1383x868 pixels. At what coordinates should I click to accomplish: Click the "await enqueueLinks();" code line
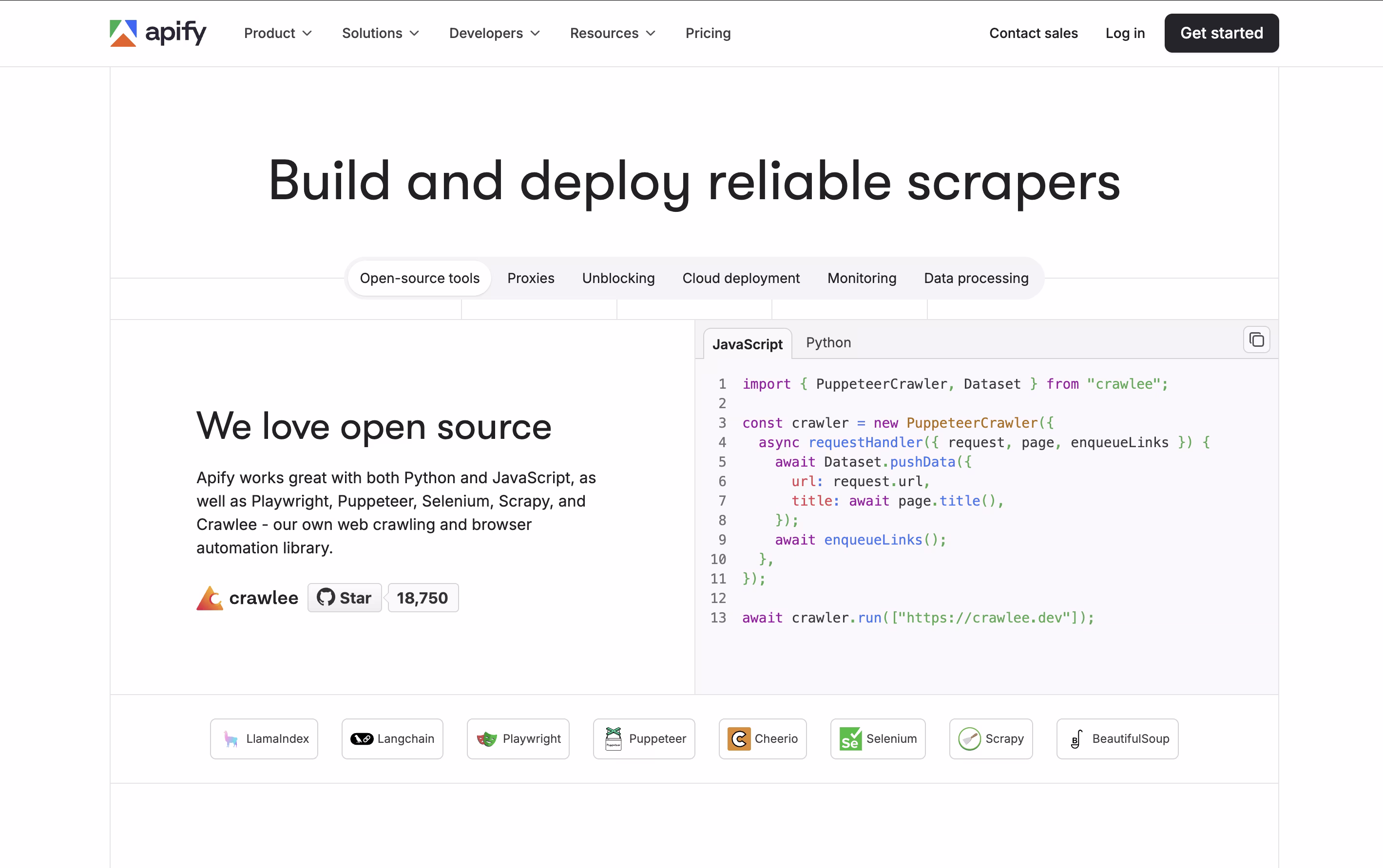(861, 540)
